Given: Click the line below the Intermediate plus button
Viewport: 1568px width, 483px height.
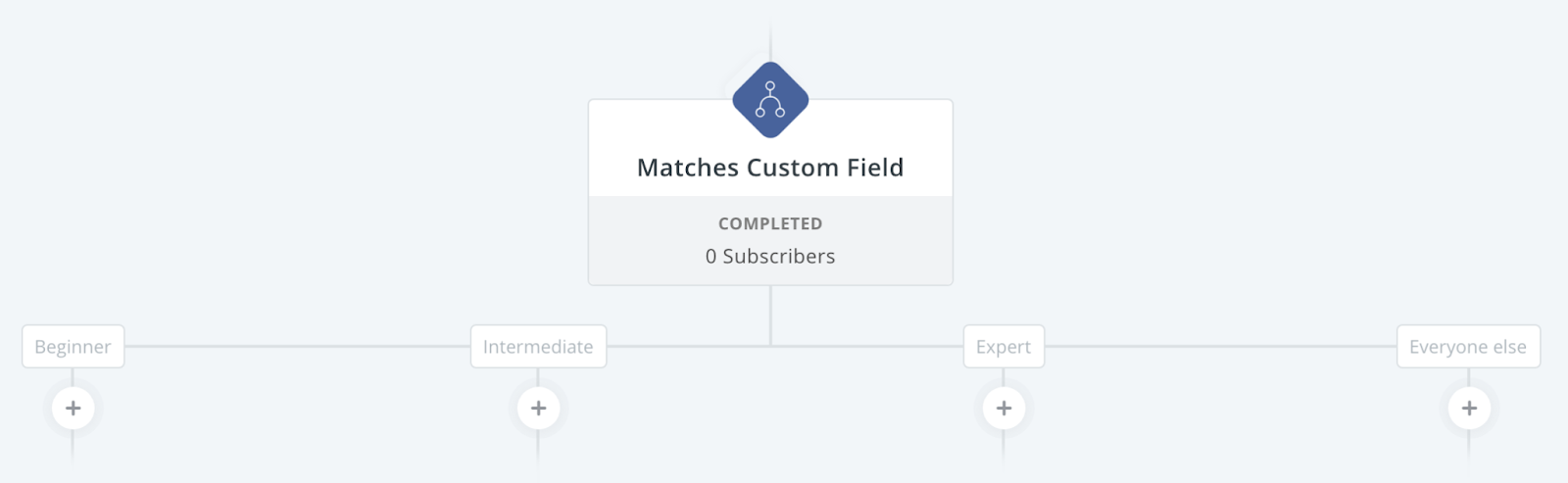Looking at the screenshot, I should (x=538, y=449).
